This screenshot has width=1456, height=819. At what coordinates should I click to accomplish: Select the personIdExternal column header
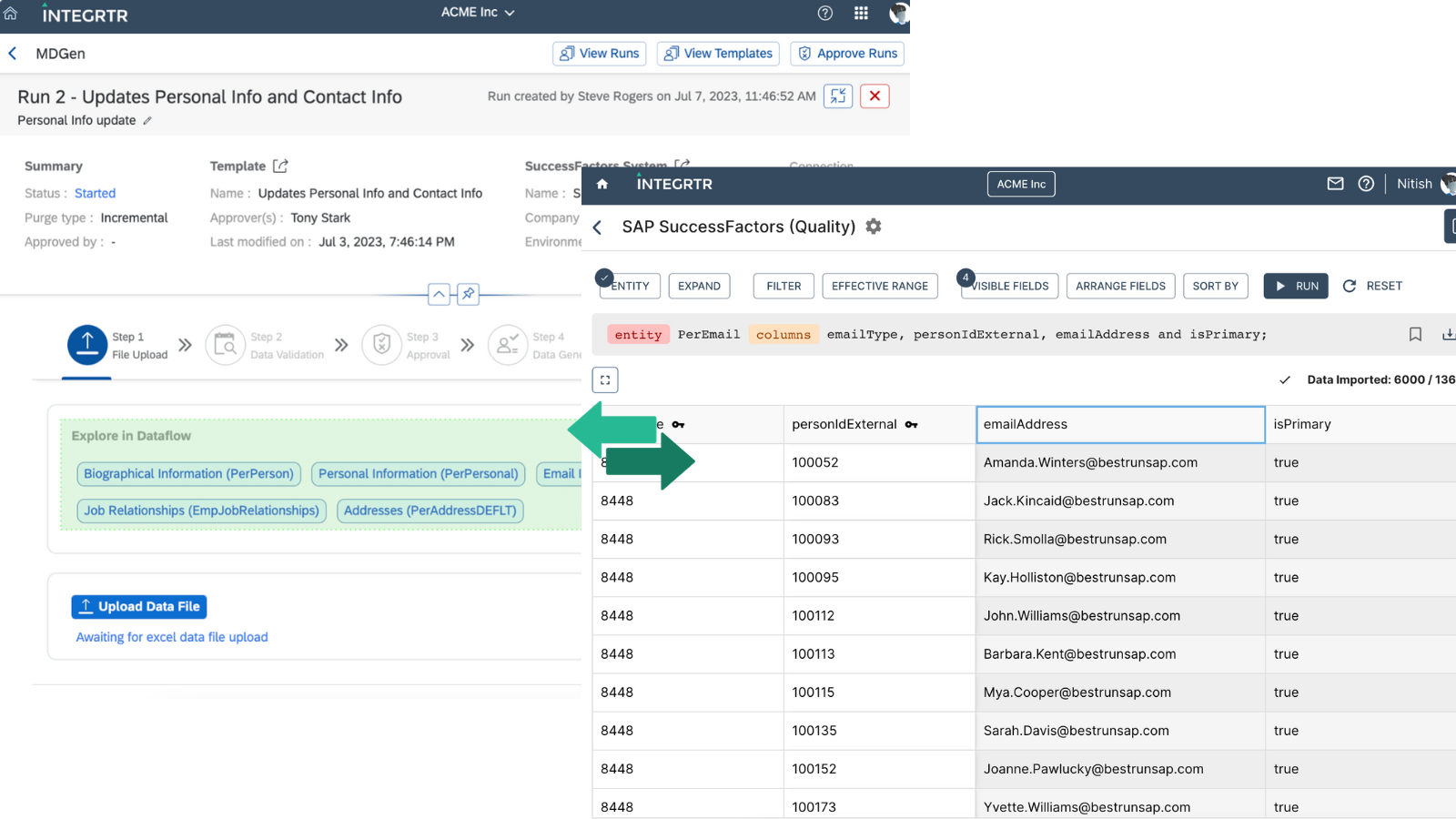(x=879, y=425)
